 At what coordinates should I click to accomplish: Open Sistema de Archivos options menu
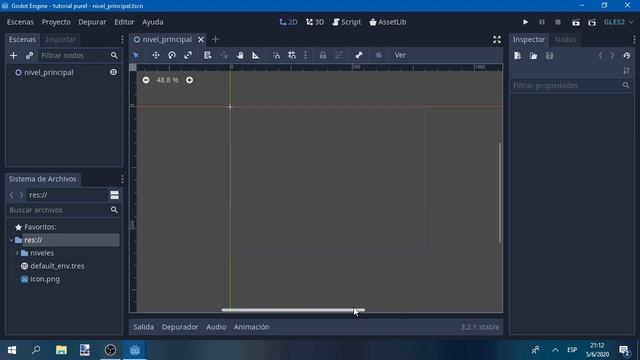(x=122, y=179)
